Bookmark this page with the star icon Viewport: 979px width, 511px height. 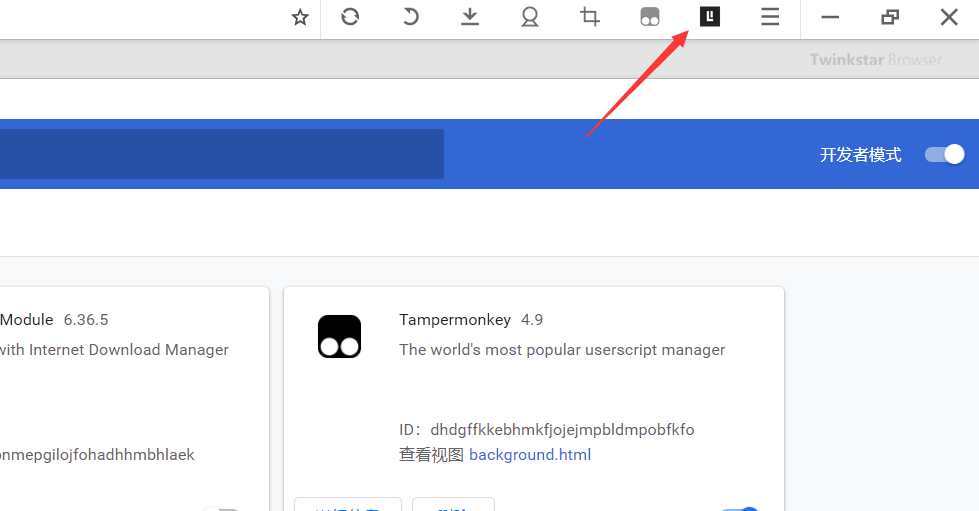pyautogui.click(x=300, y=17)
